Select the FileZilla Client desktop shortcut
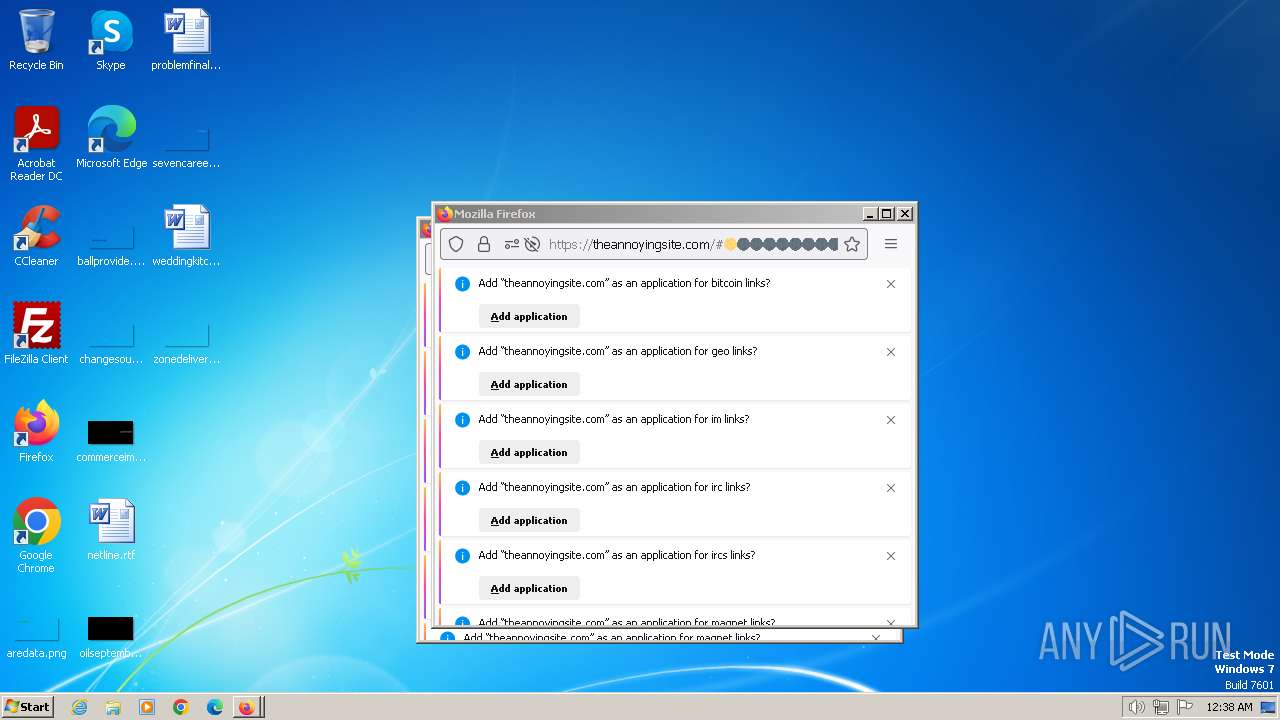The width and height of the screenshot is (1280, 720). [36, 334]
